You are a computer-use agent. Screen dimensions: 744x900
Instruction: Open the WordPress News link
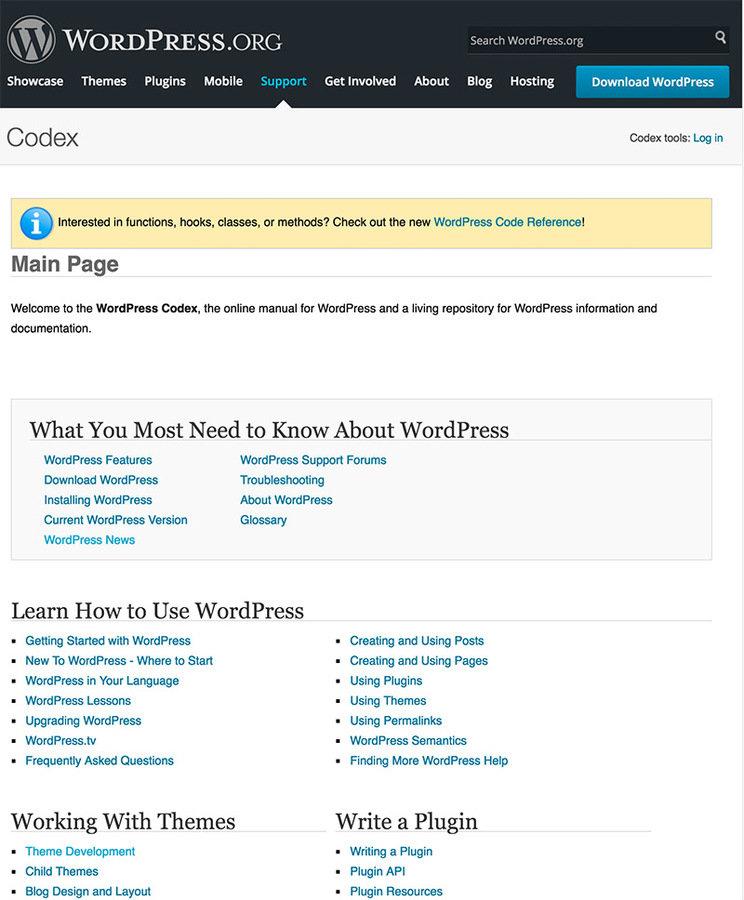click(x=90, y=540)
